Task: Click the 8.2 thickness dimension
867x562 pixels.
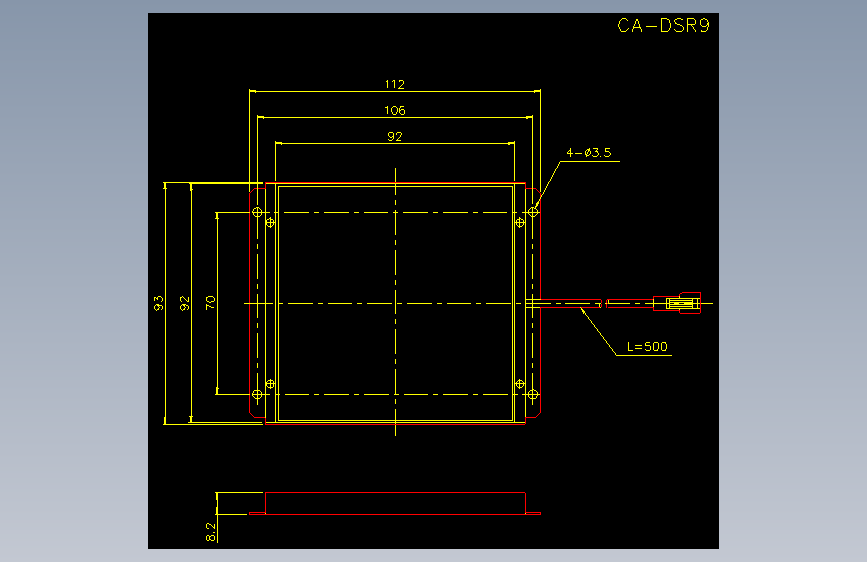Action: coord(211,532)
